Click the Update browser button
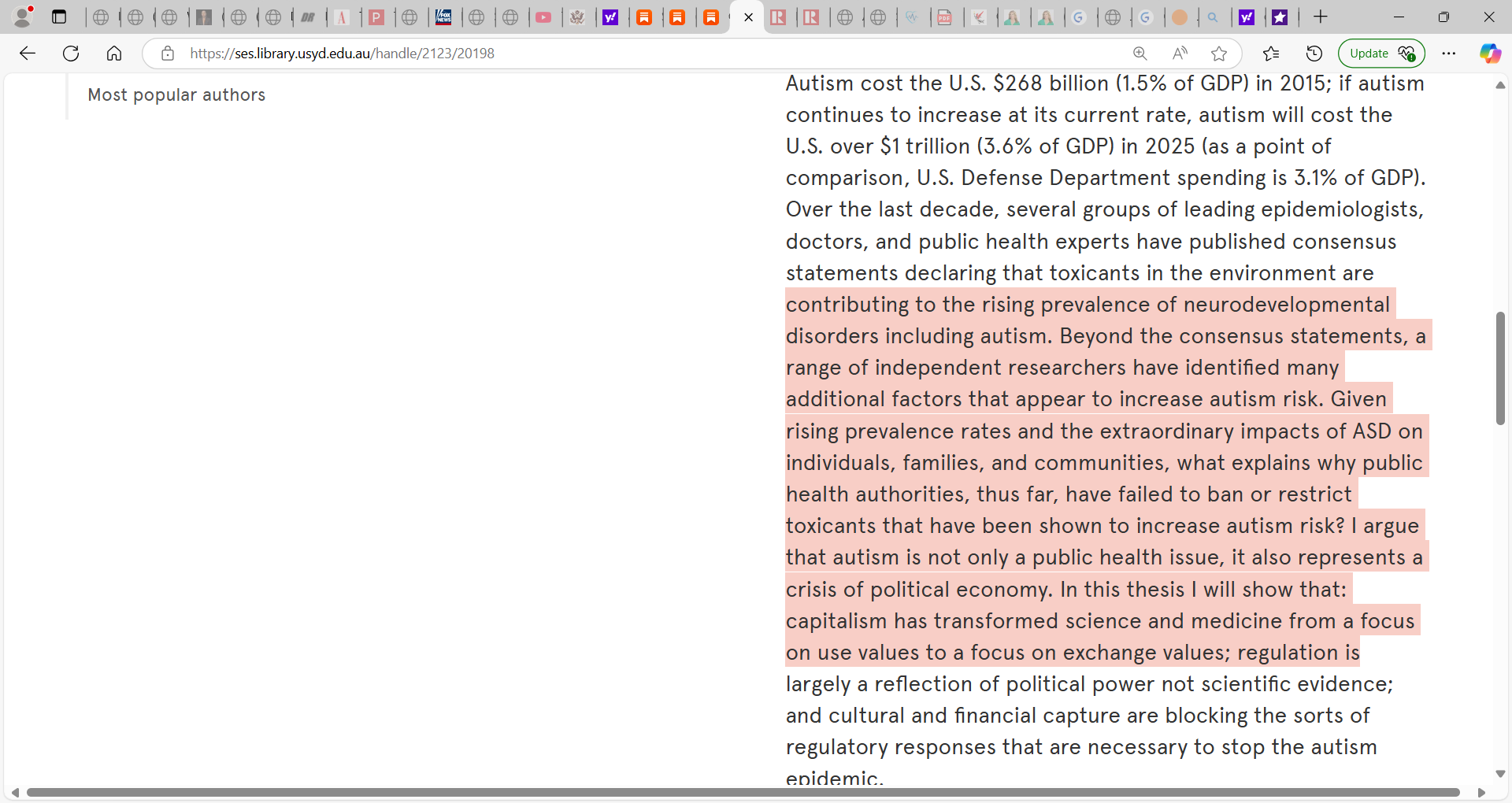 point(1381,54)
